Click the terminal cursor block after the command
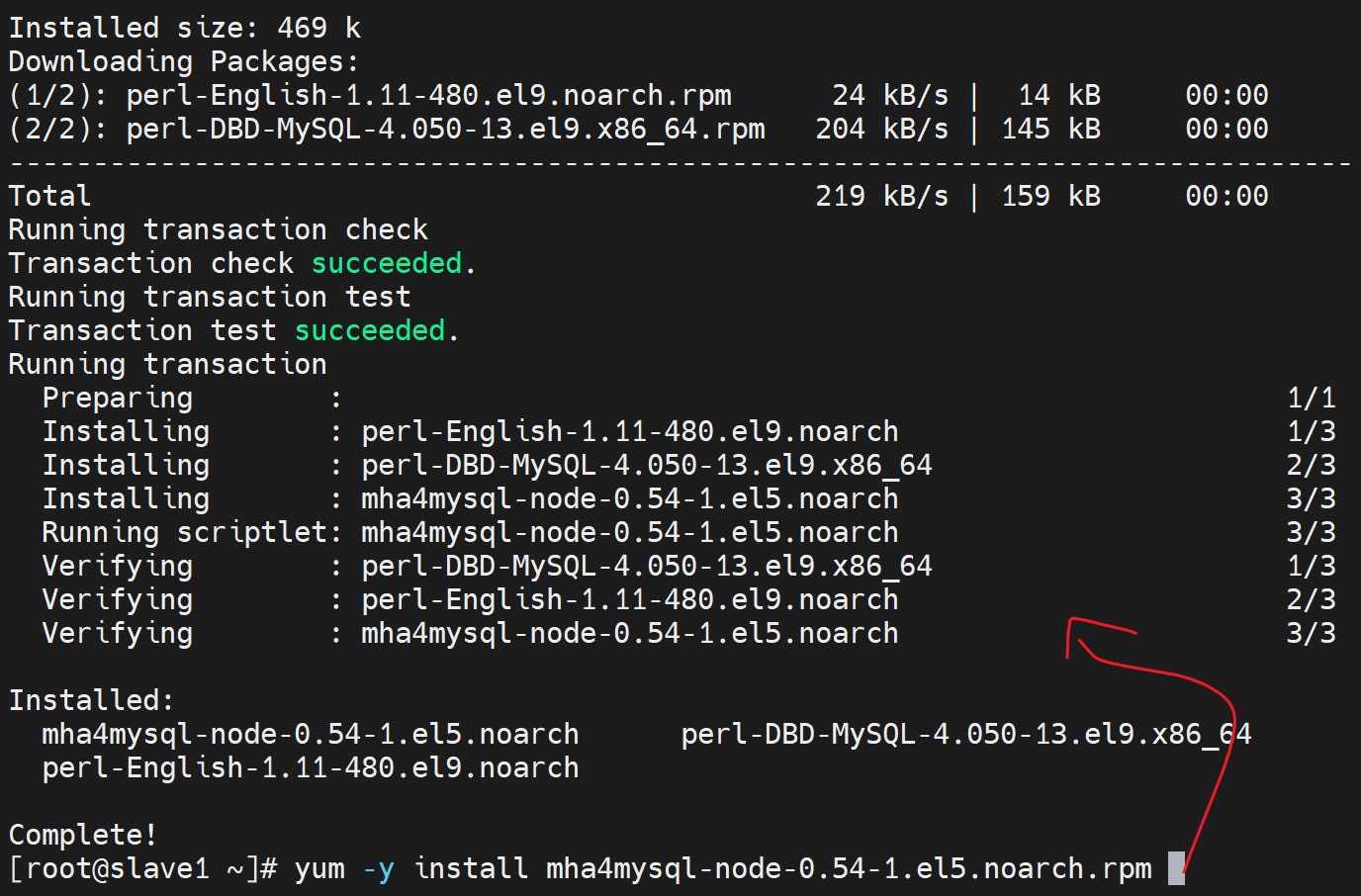The image size is (1361, 896). click(1176, 868)
